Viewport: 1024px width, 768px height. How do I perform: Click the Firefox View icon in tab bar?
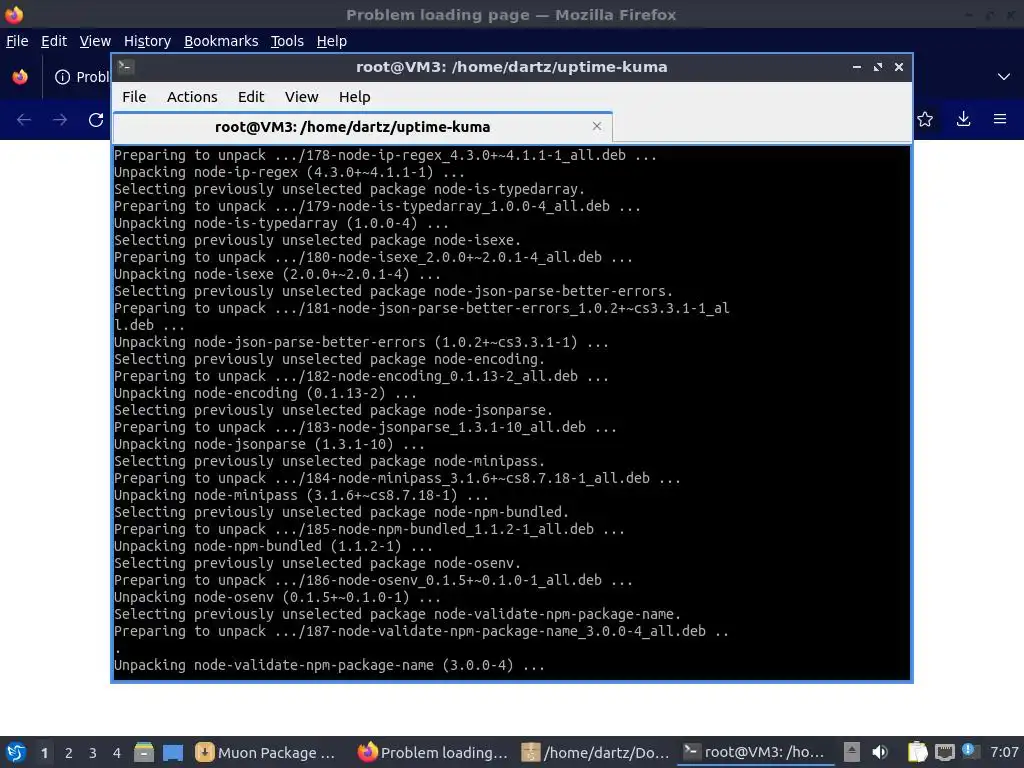click(20, 77)
